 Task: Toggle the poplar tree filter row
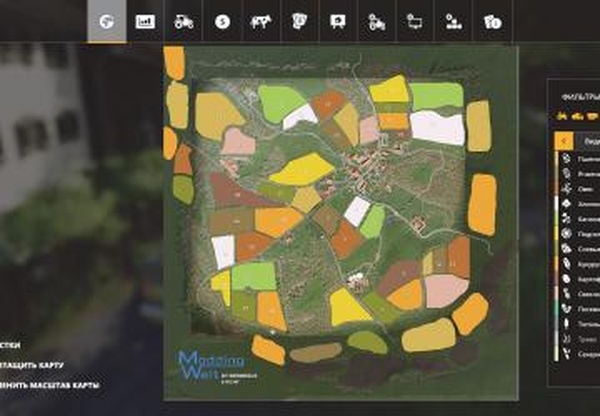coord(579,324)
